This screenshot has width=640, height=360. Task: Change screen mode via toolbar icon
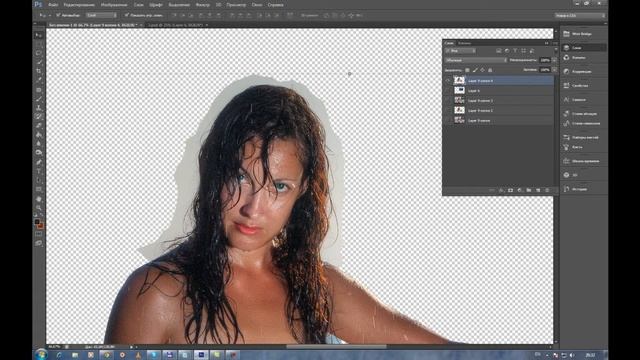[x=38, y=243]
